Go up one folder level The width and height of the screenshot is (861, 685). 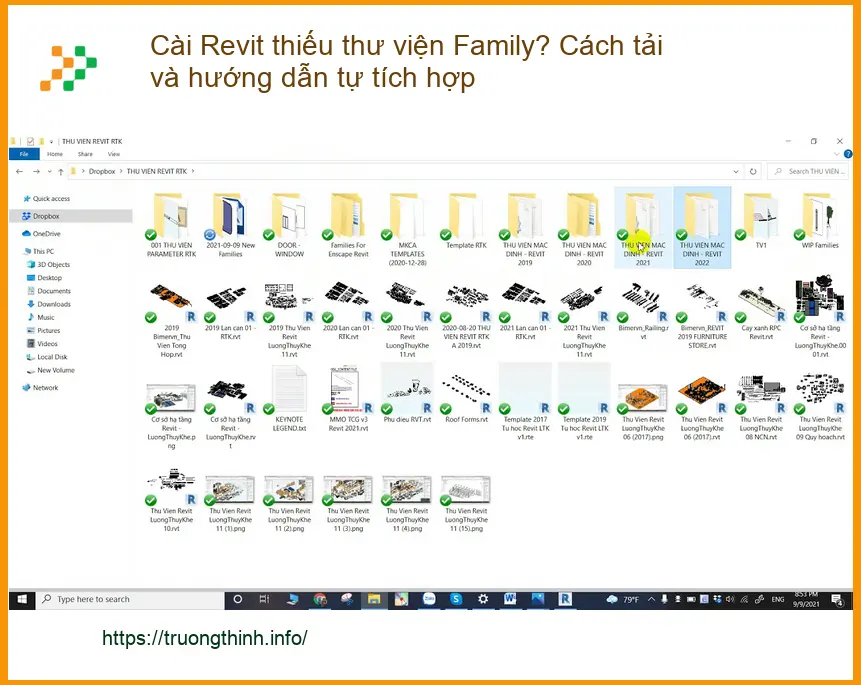[x=61, y=171]
